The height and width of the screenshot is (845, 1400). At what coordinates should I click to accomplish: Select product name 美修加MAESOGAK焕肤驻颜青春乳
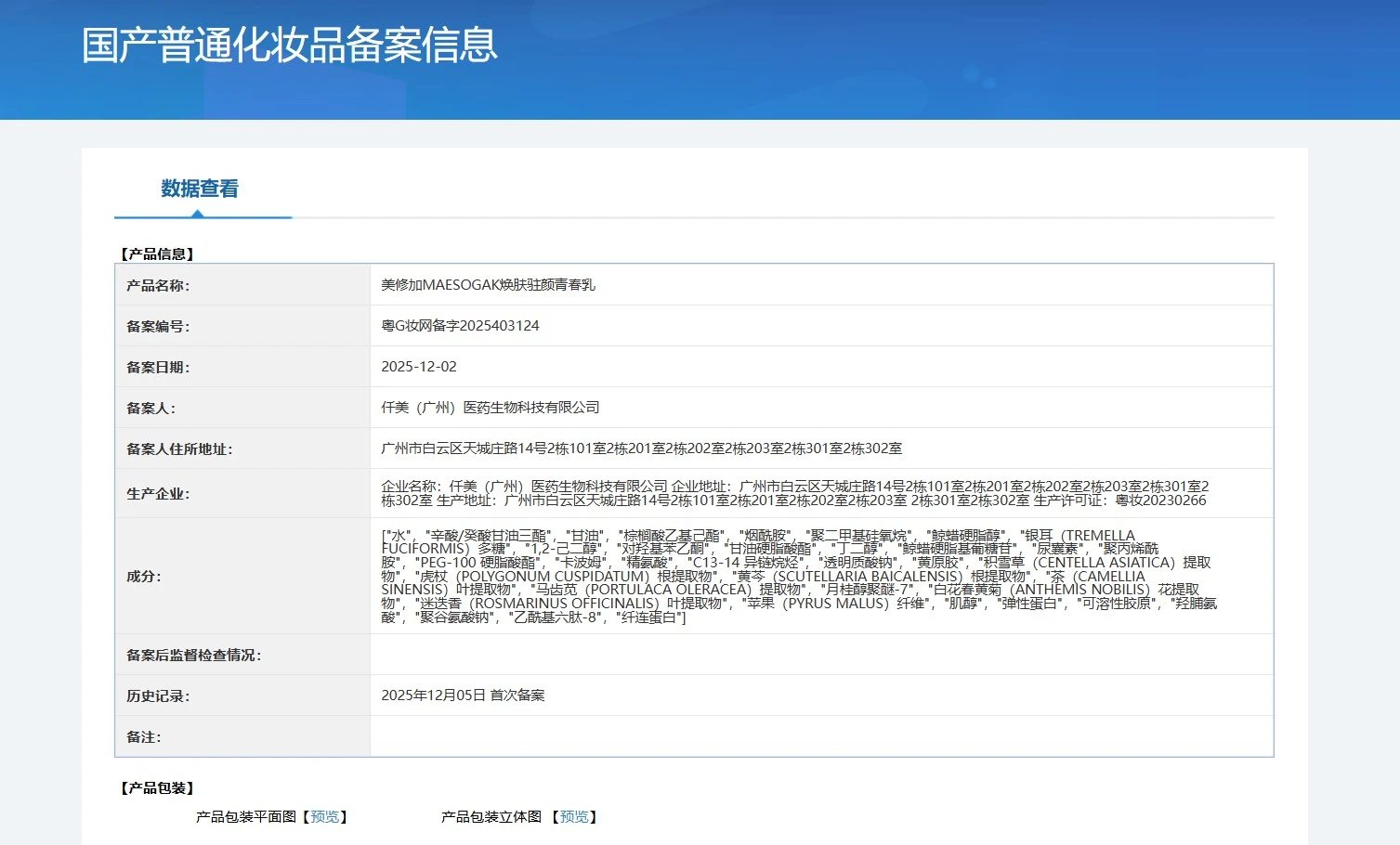click(488, 285)
